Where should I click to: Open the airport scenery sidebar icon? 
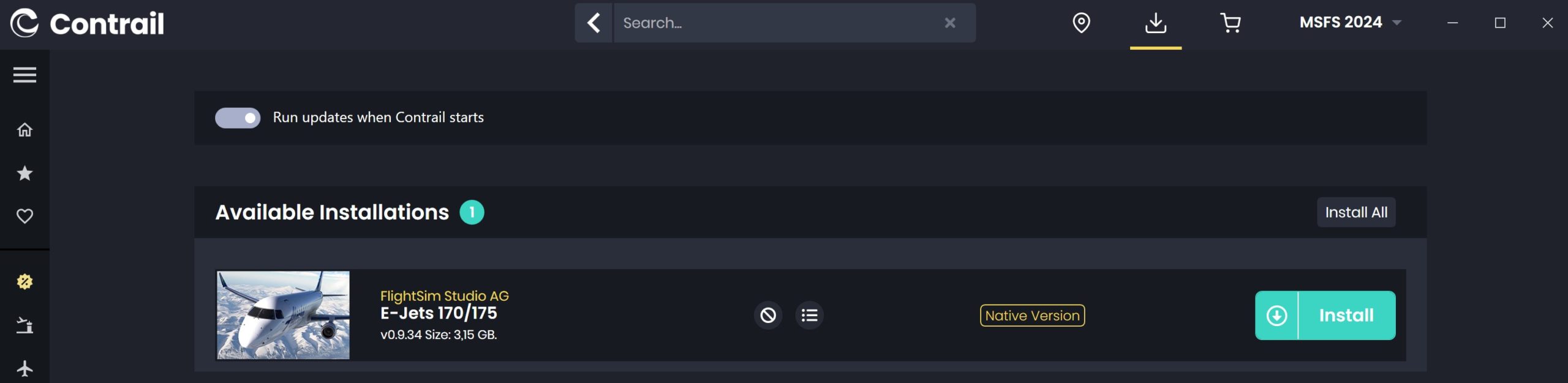click(x=24, y=325)
